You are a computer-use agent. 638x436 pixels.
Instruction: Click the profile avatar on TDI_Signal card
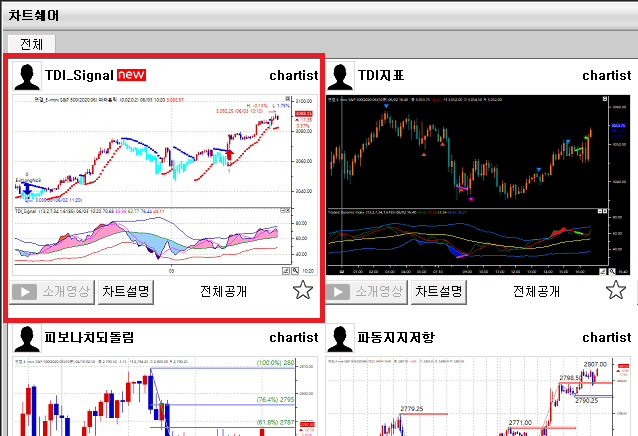tap(28, 76)
